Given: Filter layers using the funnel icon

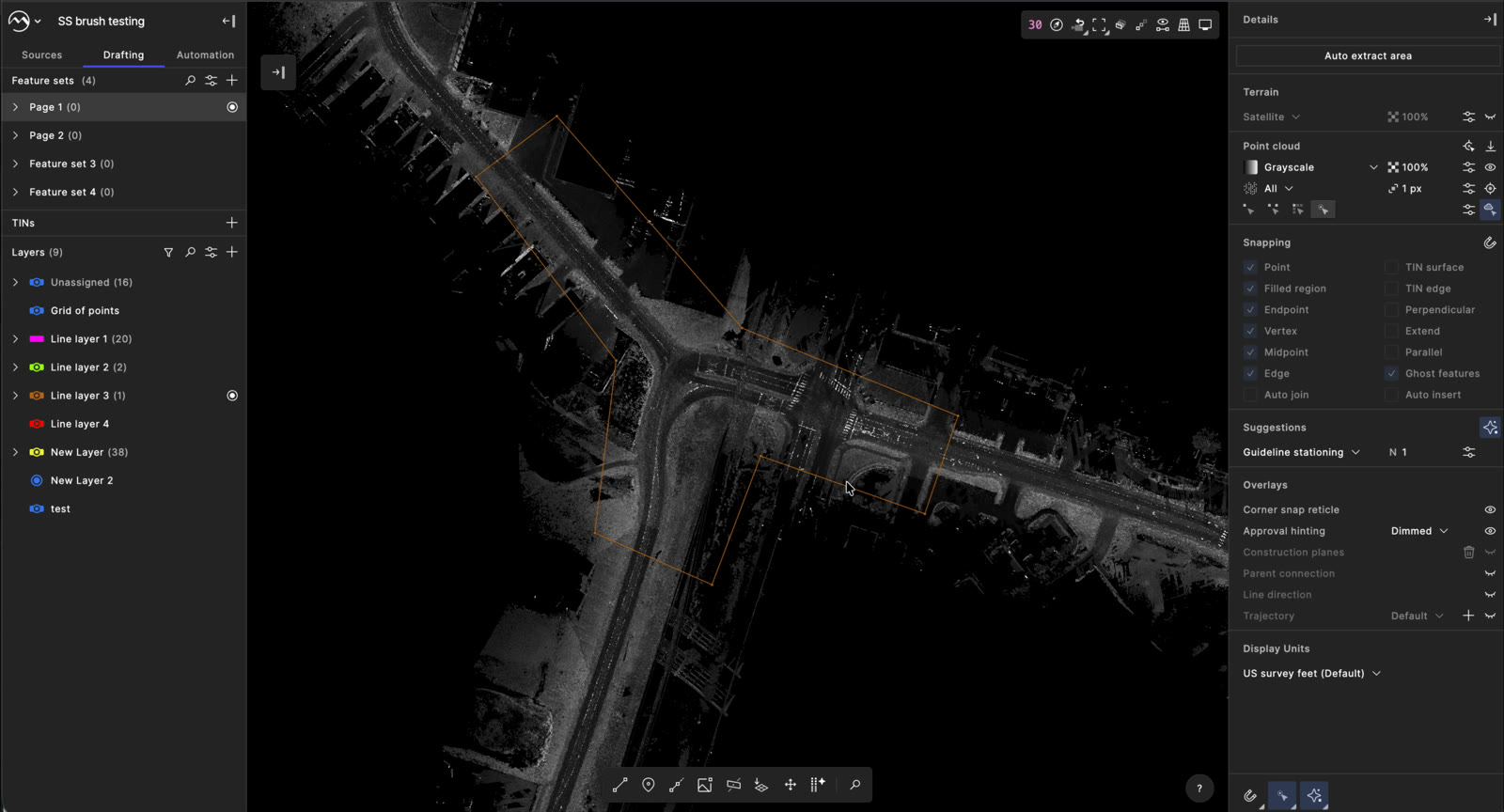Looking at the screenshot, I should [x=168, y=252].
